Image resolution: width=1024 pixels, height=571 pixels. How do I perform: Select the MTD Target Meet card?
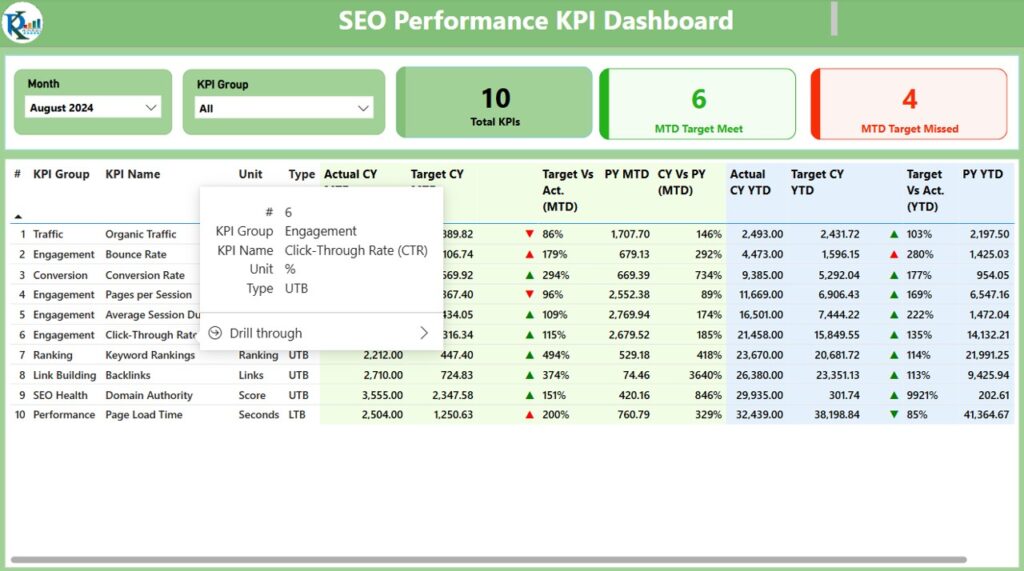[x=697, y=105]
